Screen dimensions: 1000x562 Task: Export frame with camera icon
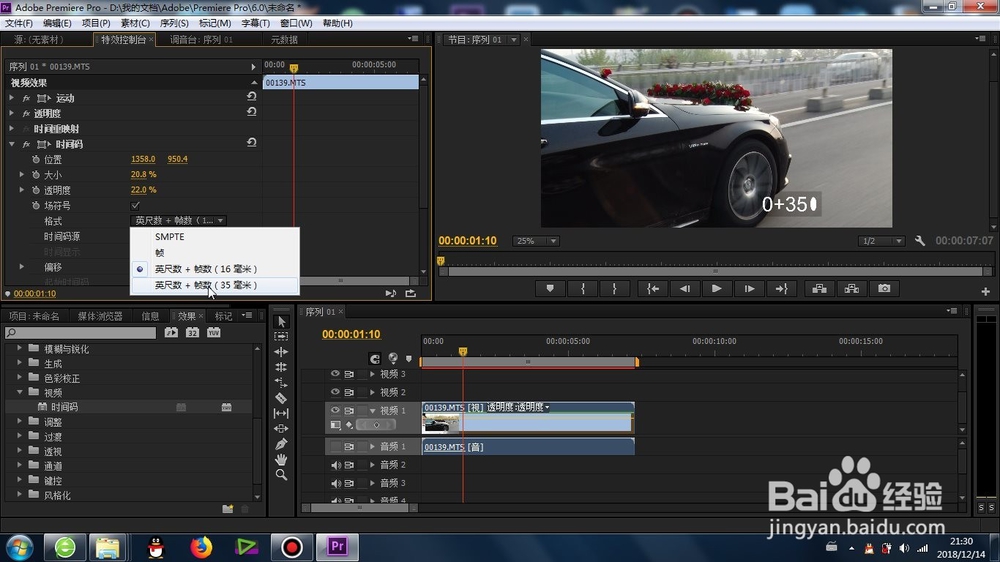(x=884, y=289)
